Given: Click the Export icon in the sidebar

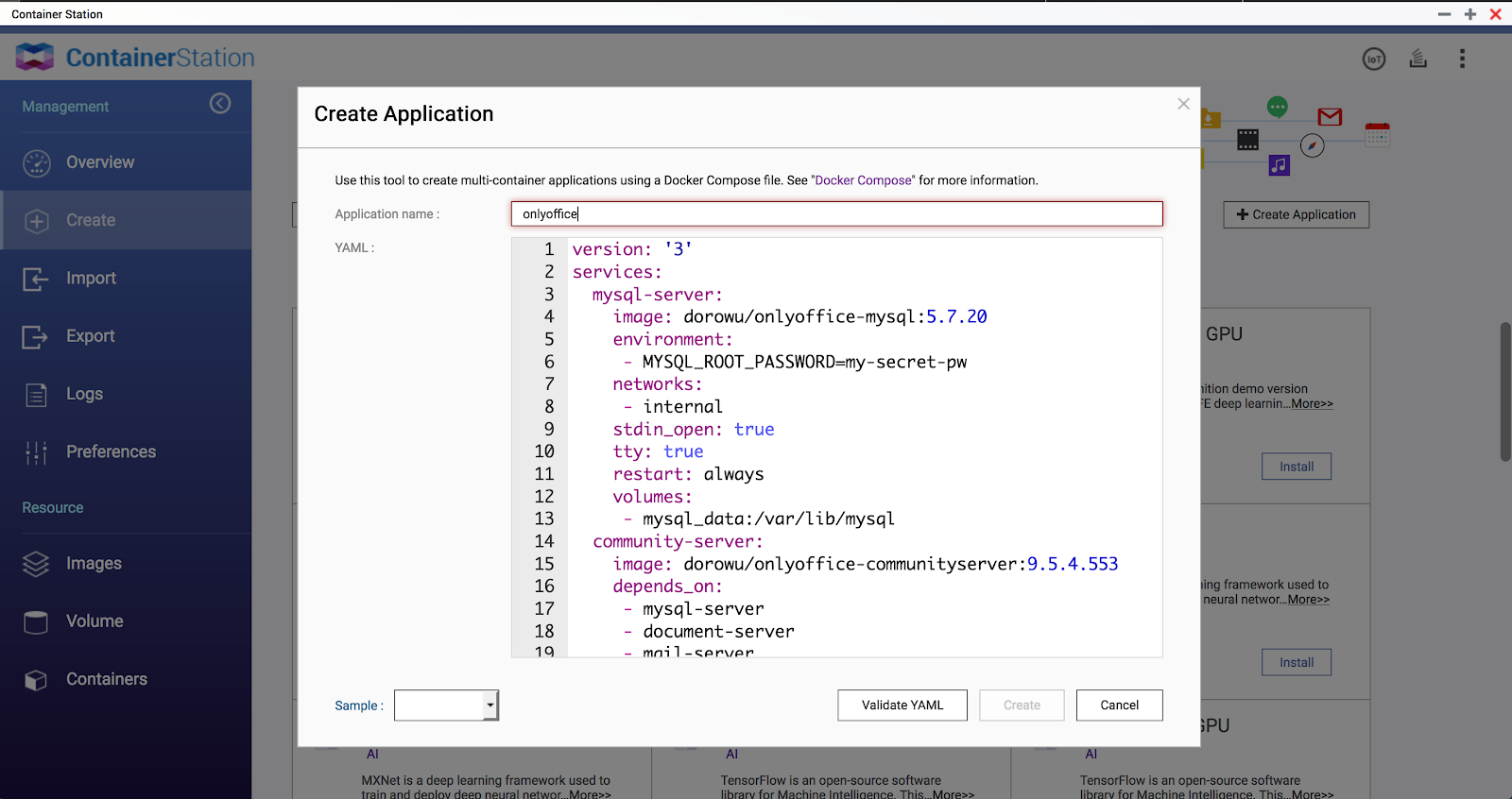Looking at the screenshot, I should point(35,336).
